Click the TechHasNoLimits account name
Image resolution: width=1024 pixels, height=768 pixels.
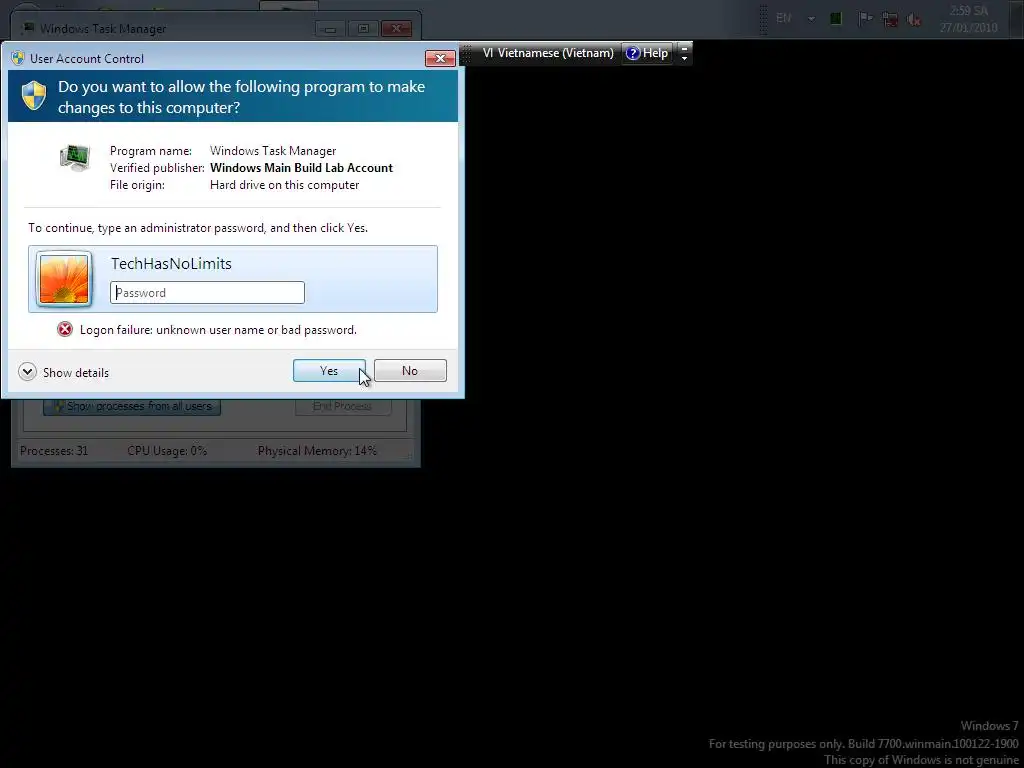[171, 264]
